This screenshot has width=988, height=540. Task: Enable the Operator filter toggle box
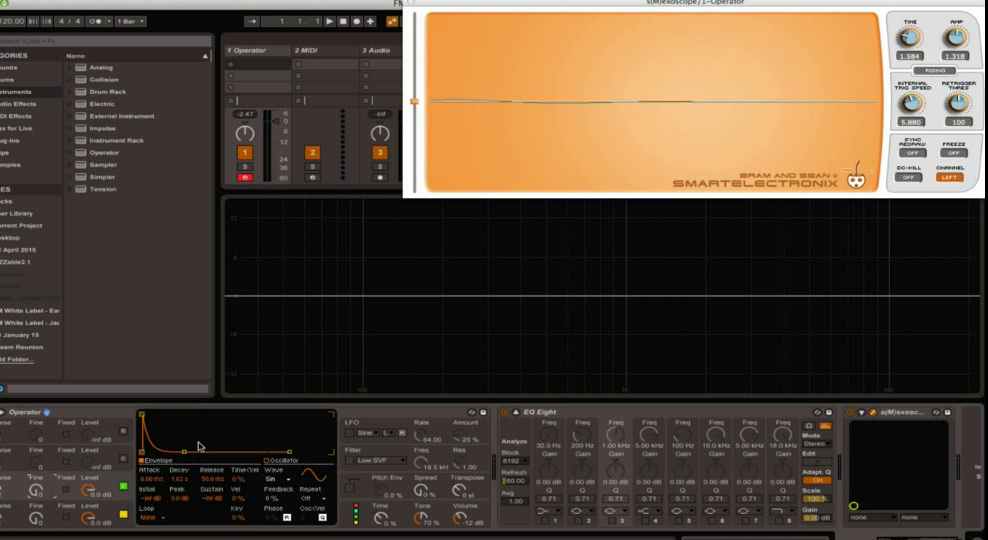coord(350,461)
